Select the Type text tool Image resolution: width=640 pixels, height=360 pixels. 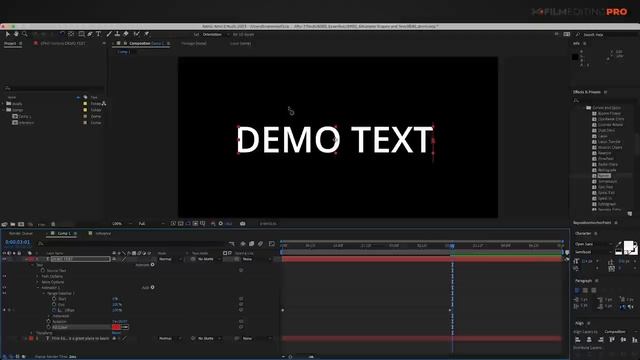pos(98,34)
